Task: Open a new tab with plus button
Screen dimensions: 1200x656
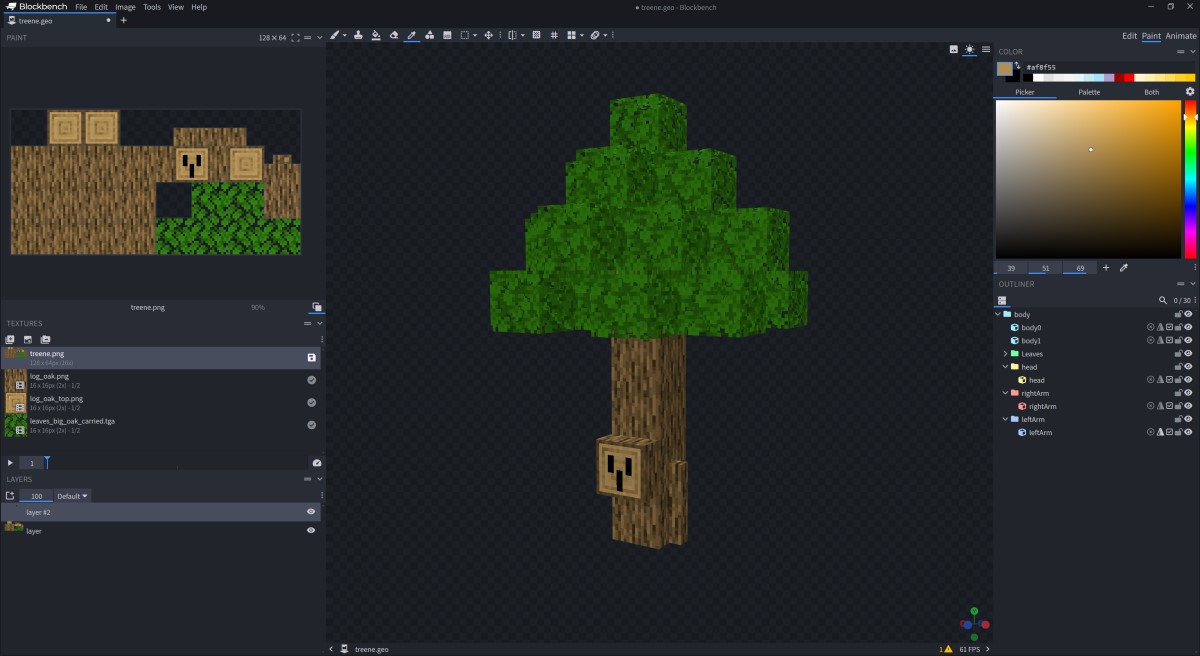Action: pyautogui.click(x=123, y=20)
